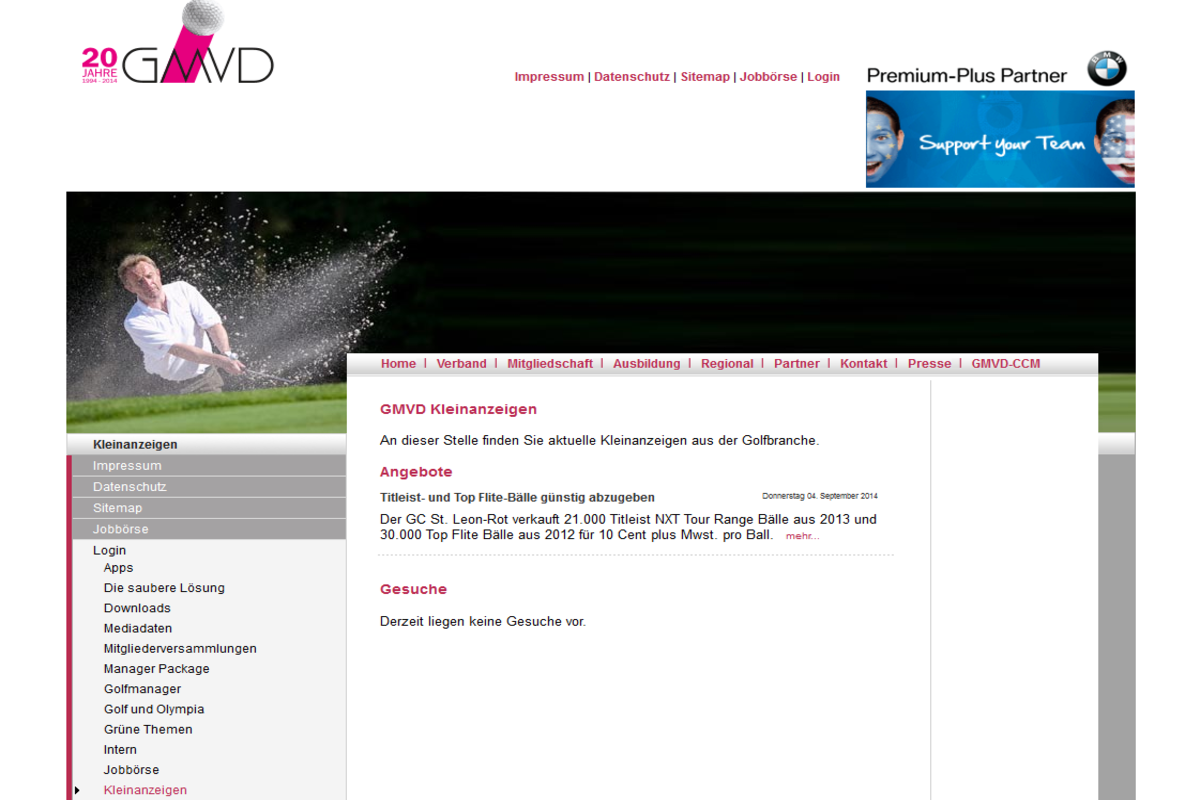Click the BMW logo icon
This screenshot has height=800, width=1200.
1107,69
